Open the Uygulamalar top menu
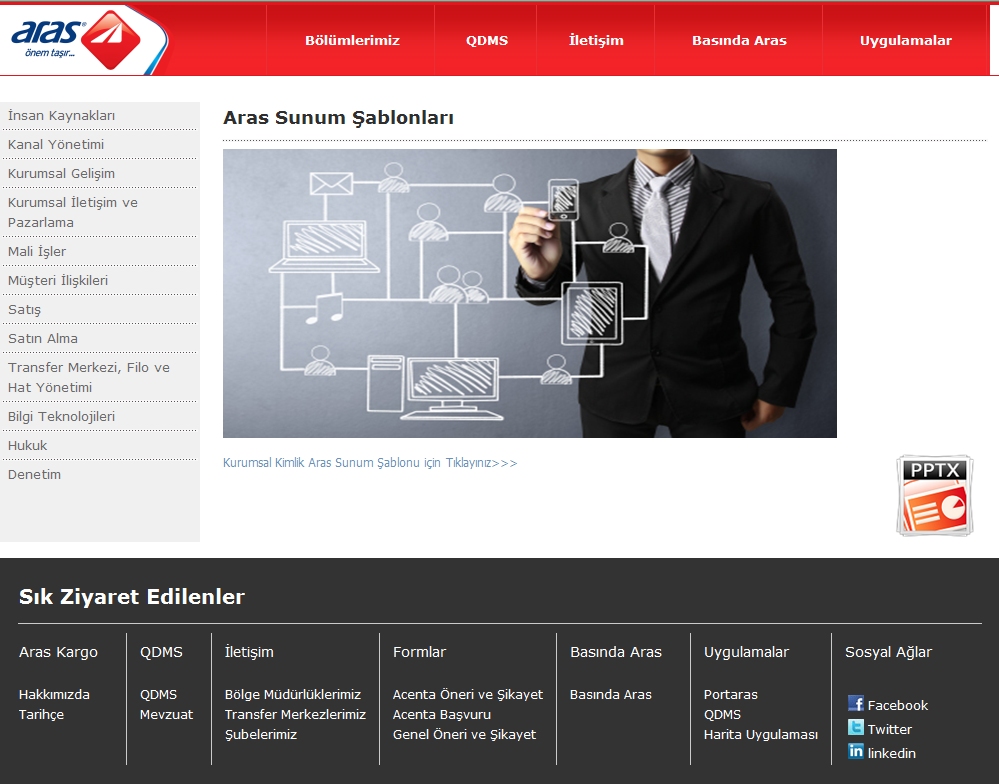The image size is (999, 784). click(x=905, y=41)
